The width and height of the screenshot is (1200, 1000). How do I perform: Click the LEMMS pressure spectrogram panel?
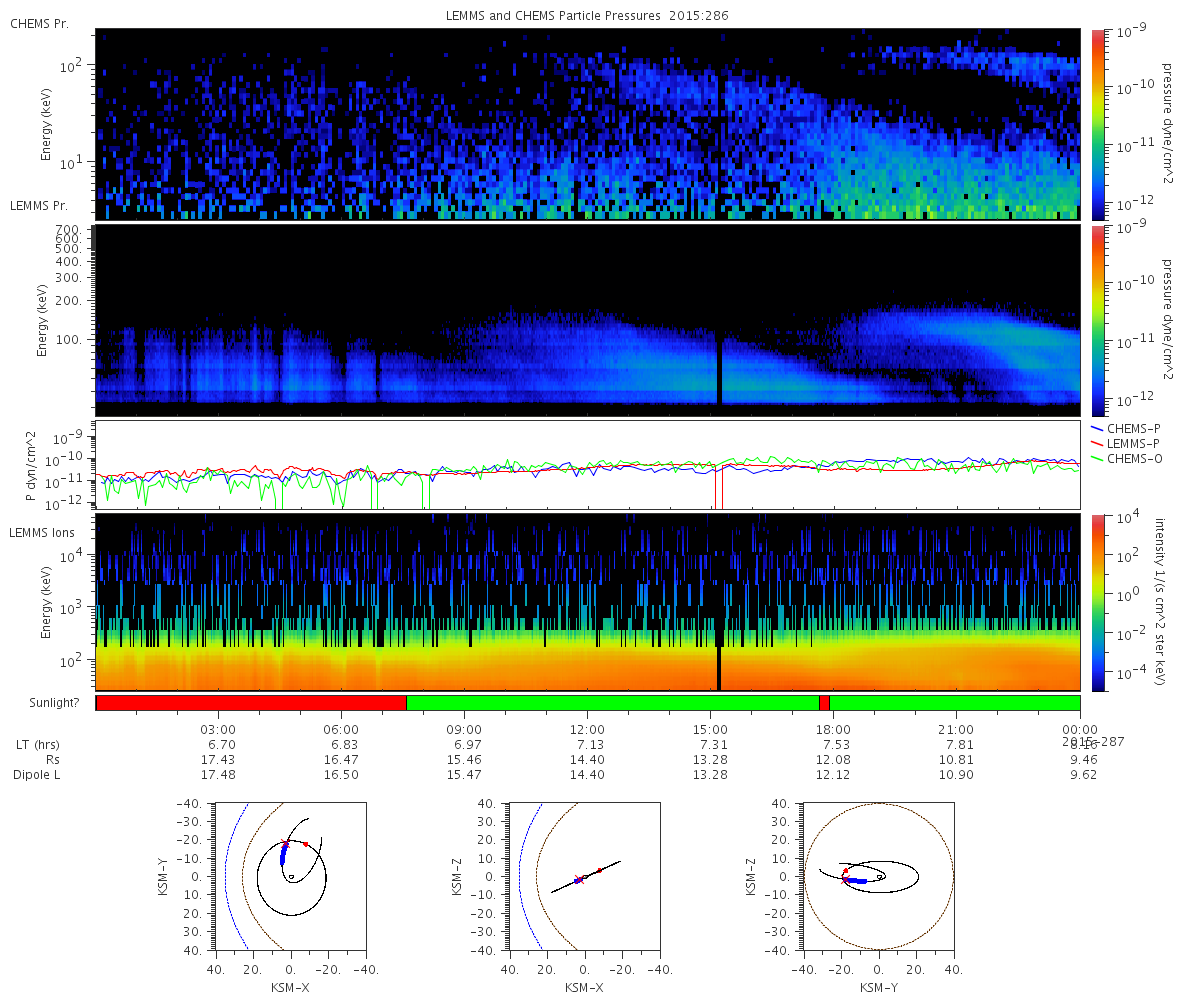[588, 320]
